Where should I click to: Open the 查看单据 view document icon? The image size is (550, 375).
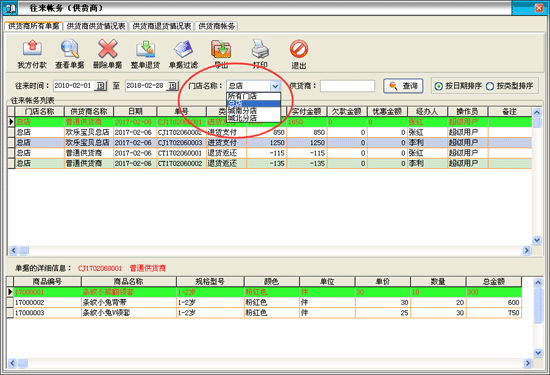(70, 49)
